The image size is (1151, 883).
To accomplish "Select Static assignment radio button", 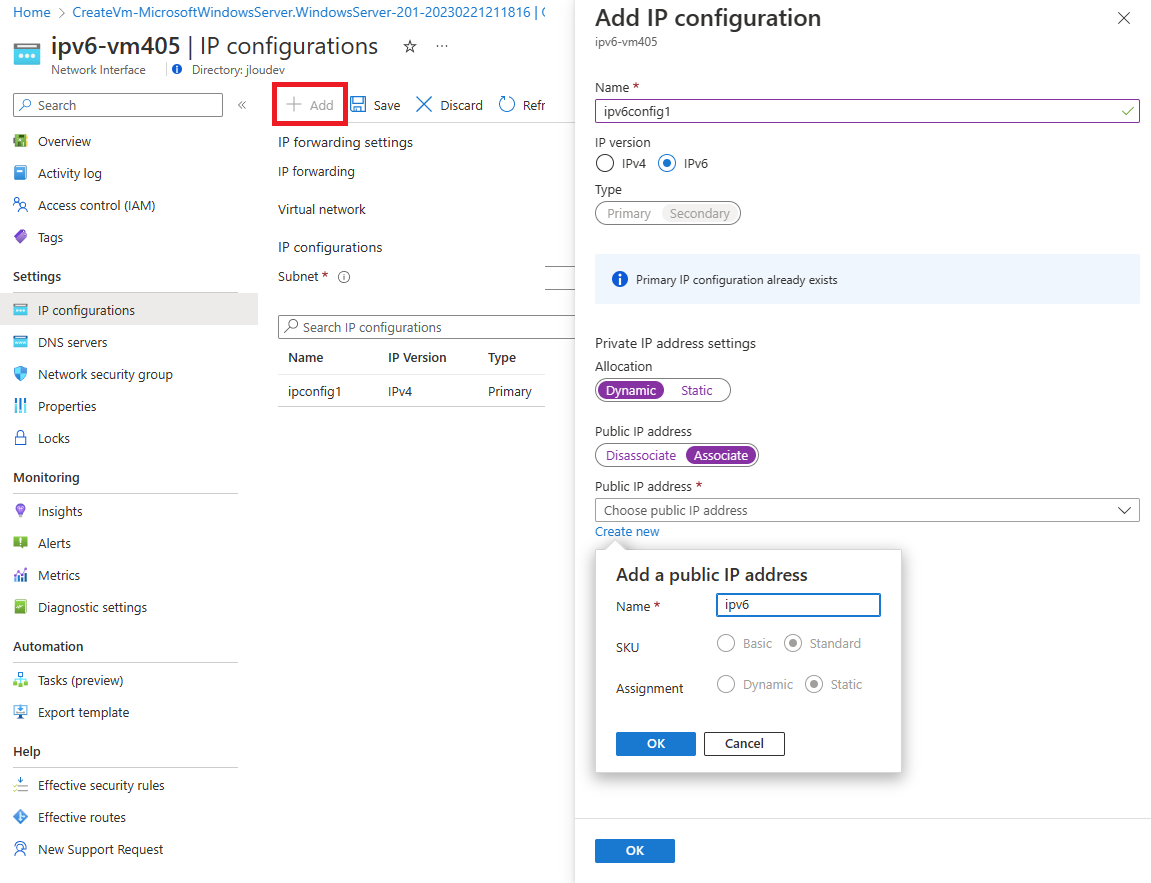I will (x=814, y=684).
